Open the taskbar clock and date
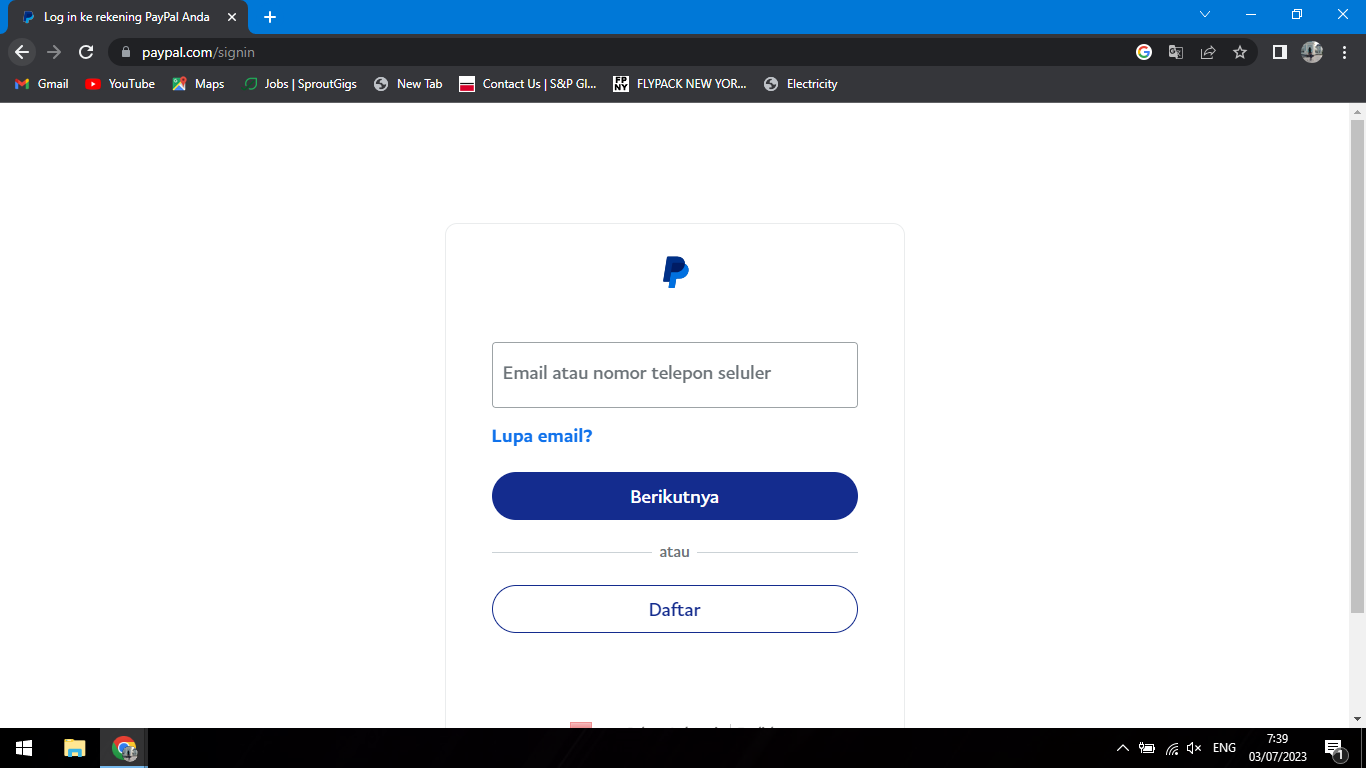The image size is (1366, 768). point(1277,748)
